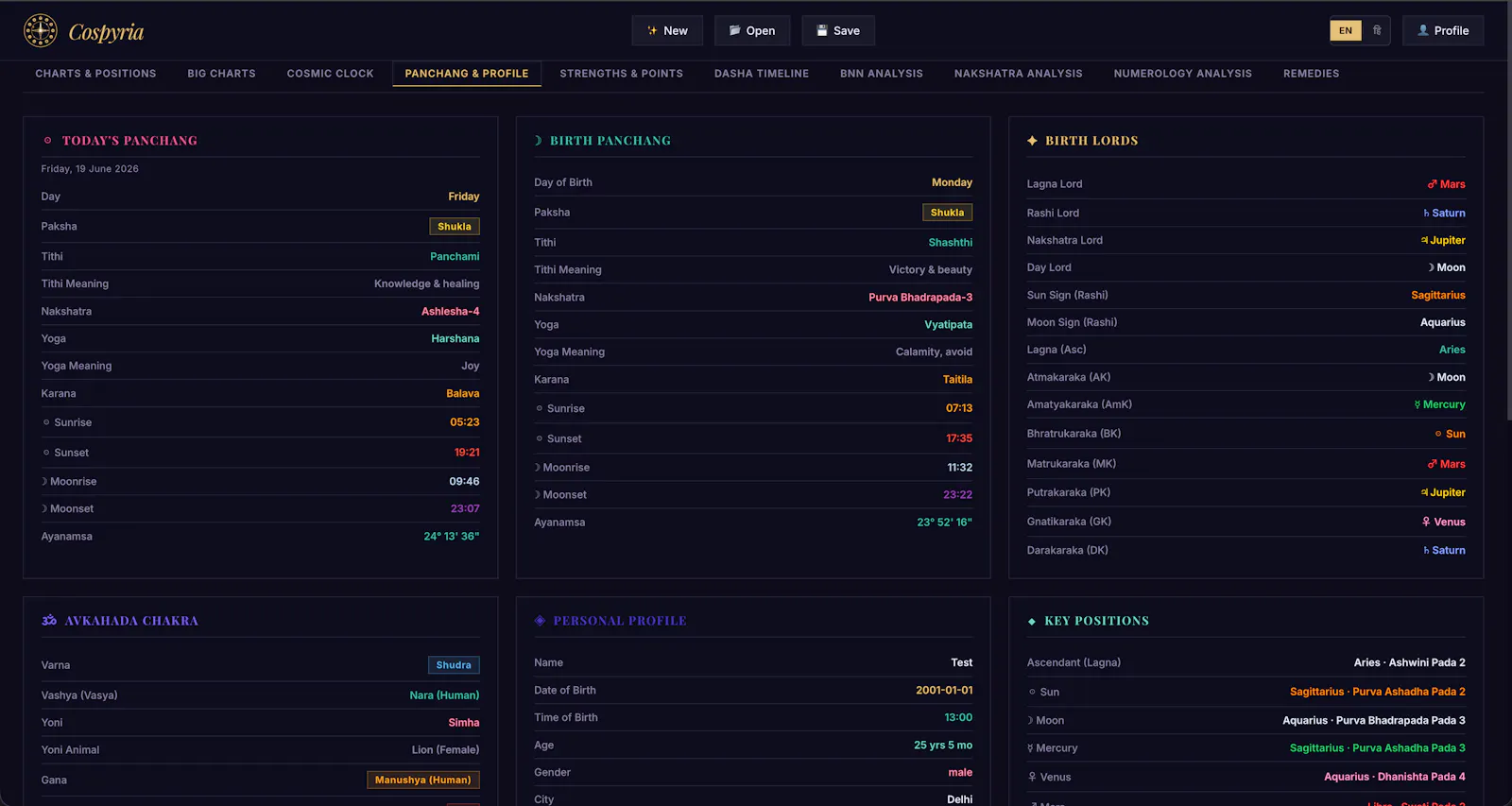Screen dimensions: 1512x806
Task: Click the Mercury icon in Key Positions
Action: click(x=1031, y=748)
